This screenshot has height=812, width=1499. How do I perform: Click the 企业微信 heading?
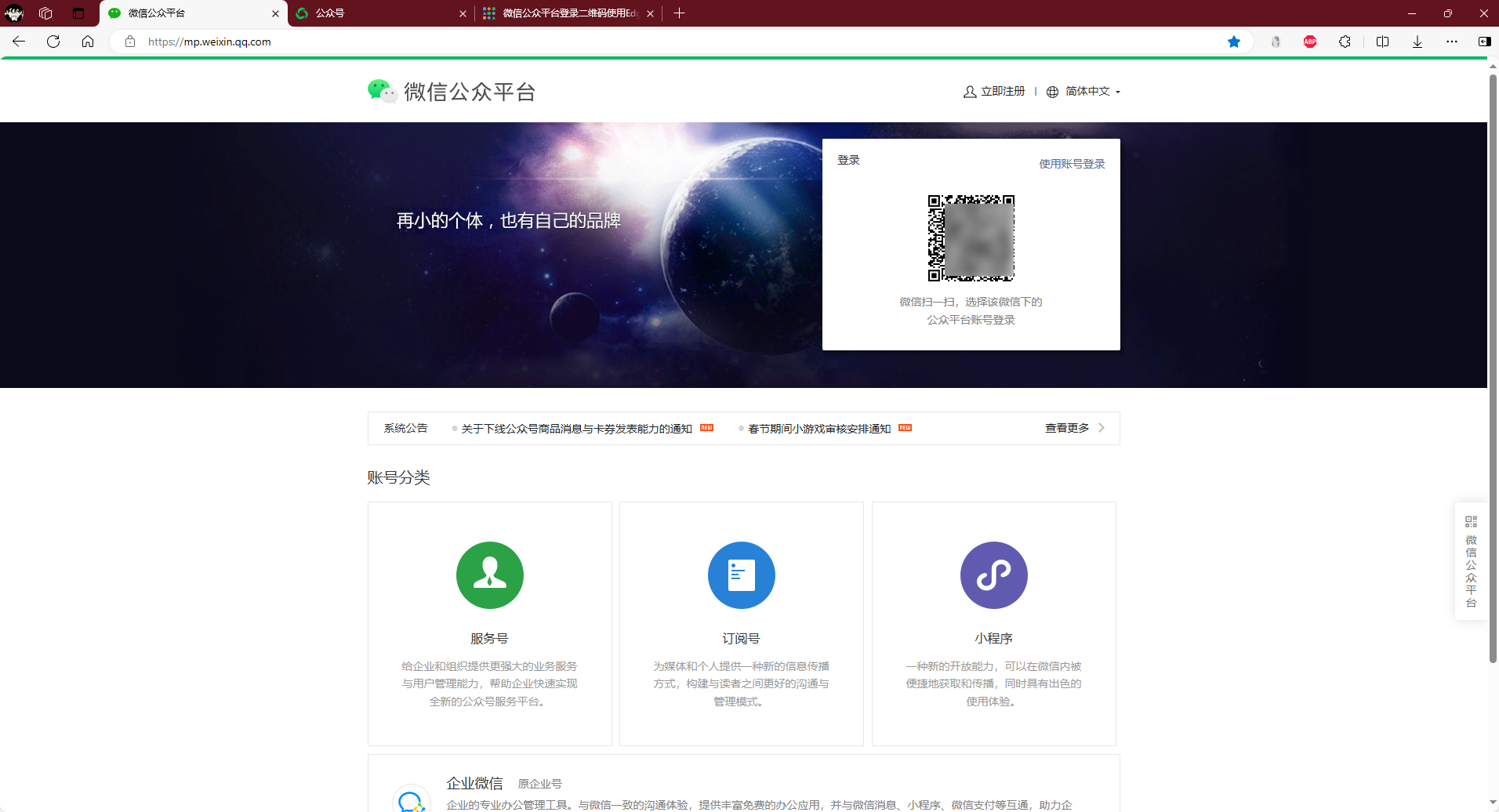click(x=474, y=783)
